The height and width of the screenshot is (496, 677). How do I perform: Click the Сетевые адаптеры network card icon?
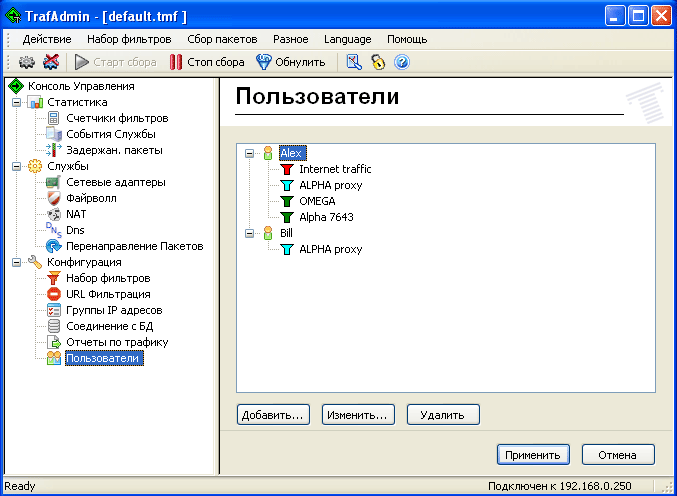[54, 182]
